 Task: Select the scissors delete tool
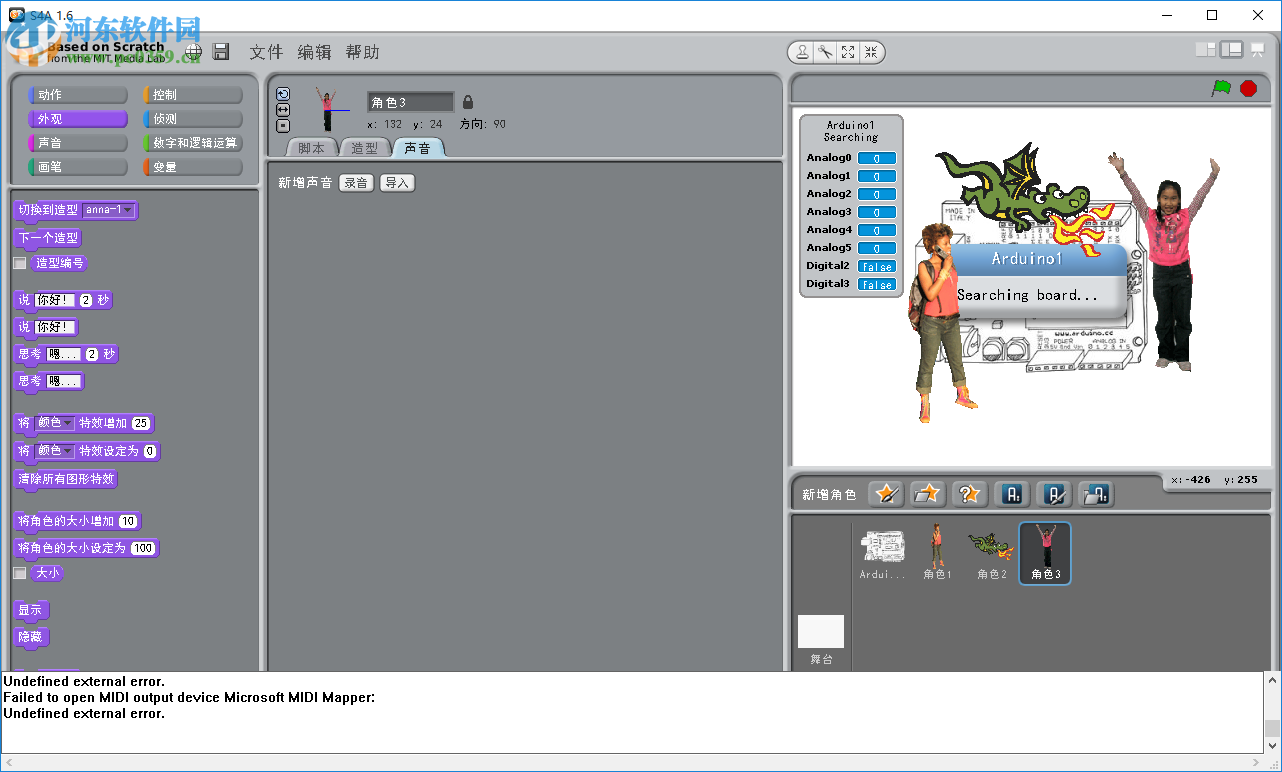(x=825, y=52)
